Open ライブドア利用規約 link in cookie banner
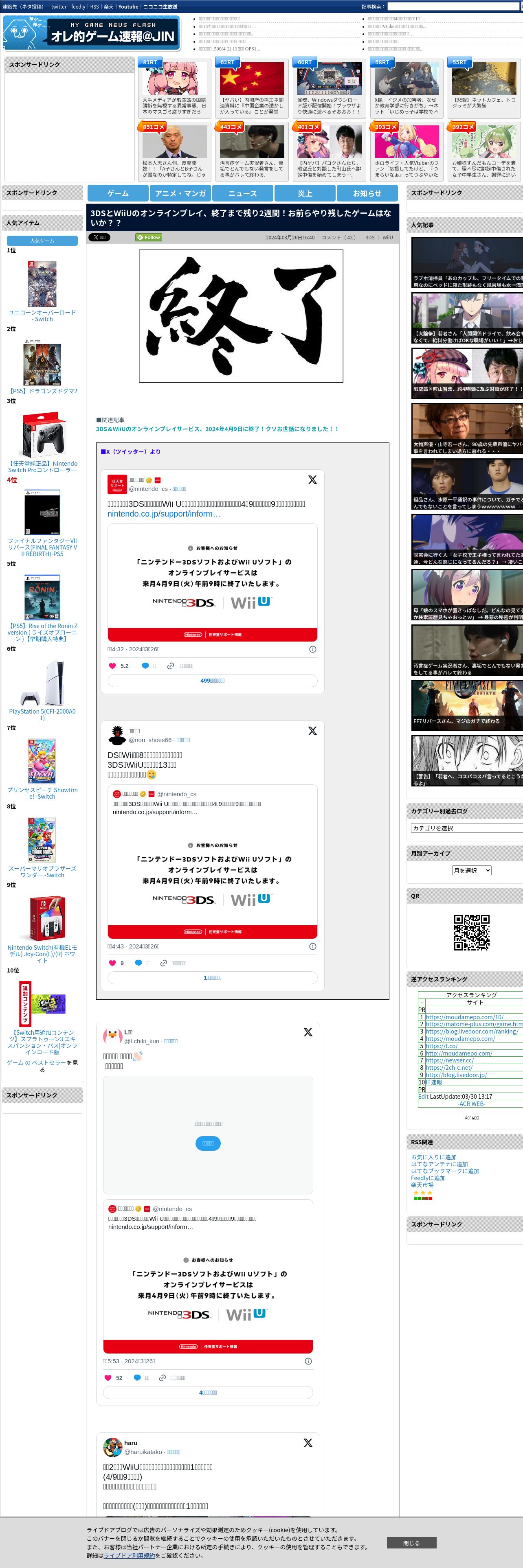 point(129,1555)
